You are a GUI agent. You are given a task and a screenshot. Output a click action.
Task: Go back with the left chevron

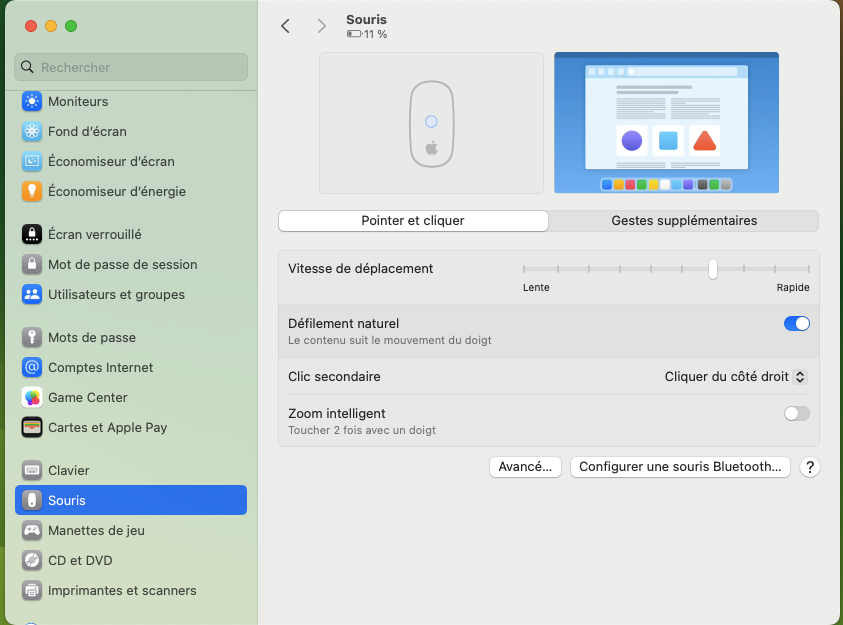coord(285,26)
